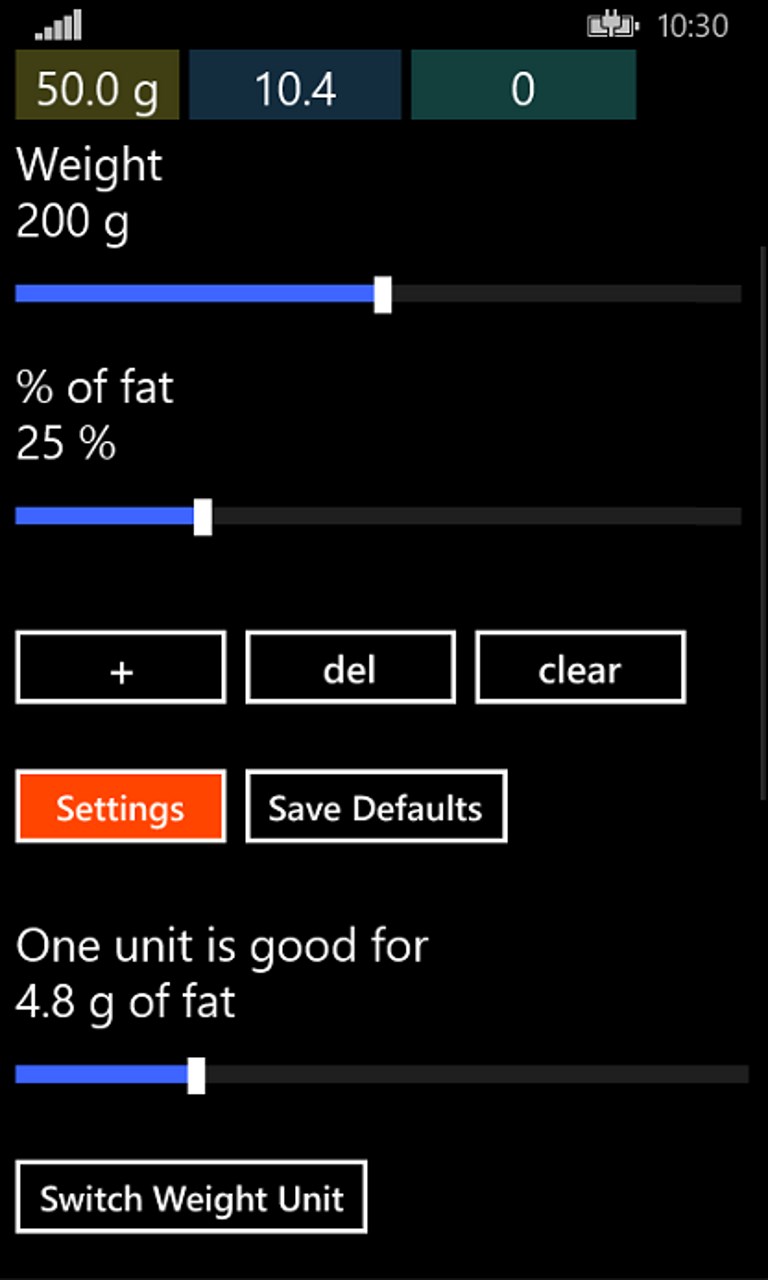Tap the '4.8 g of fat' value text
The image size is (768, 1280).
tap(126, 1002)
